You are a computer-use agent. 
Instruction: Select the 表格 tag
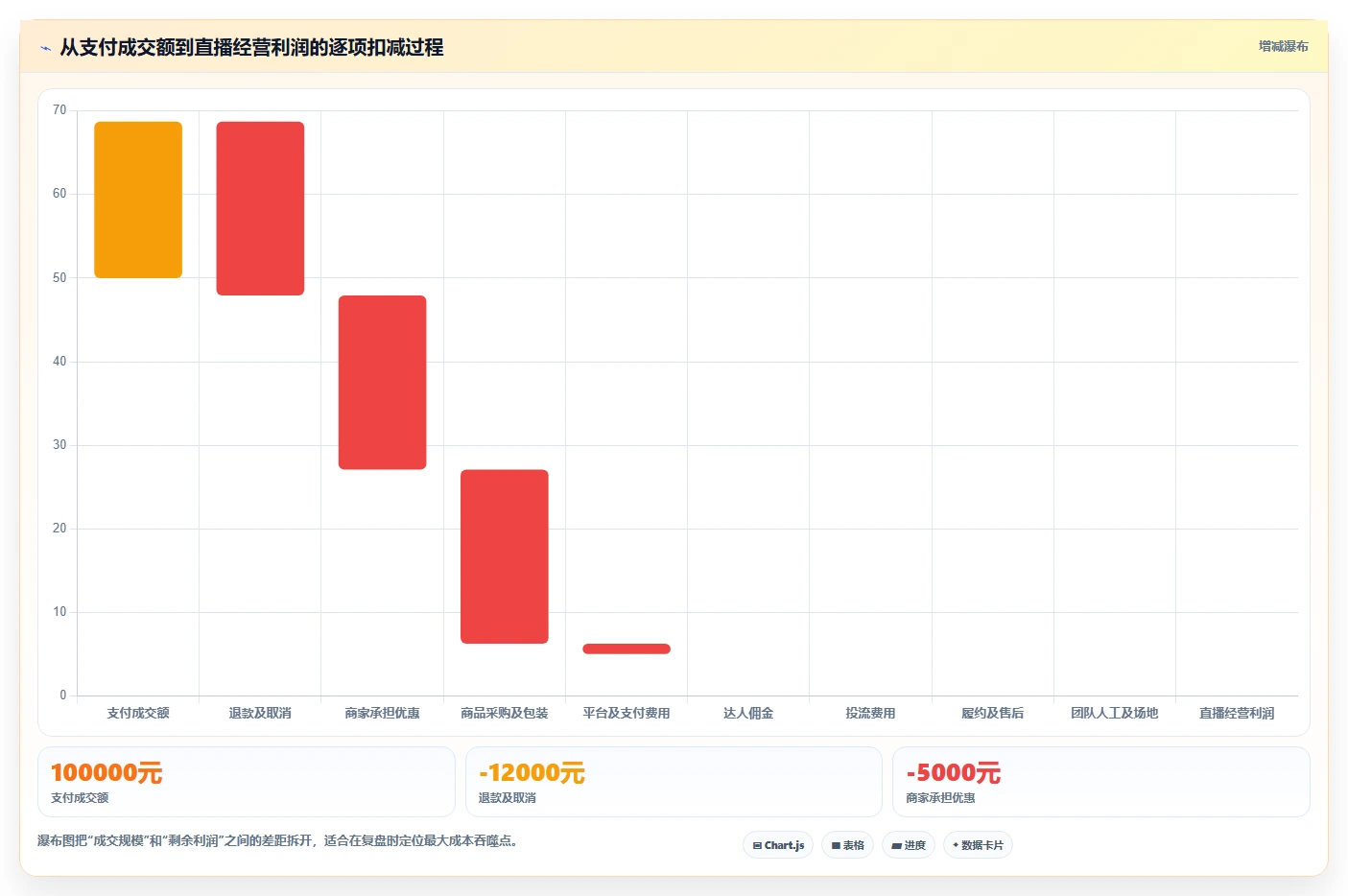tap(847, 845)
